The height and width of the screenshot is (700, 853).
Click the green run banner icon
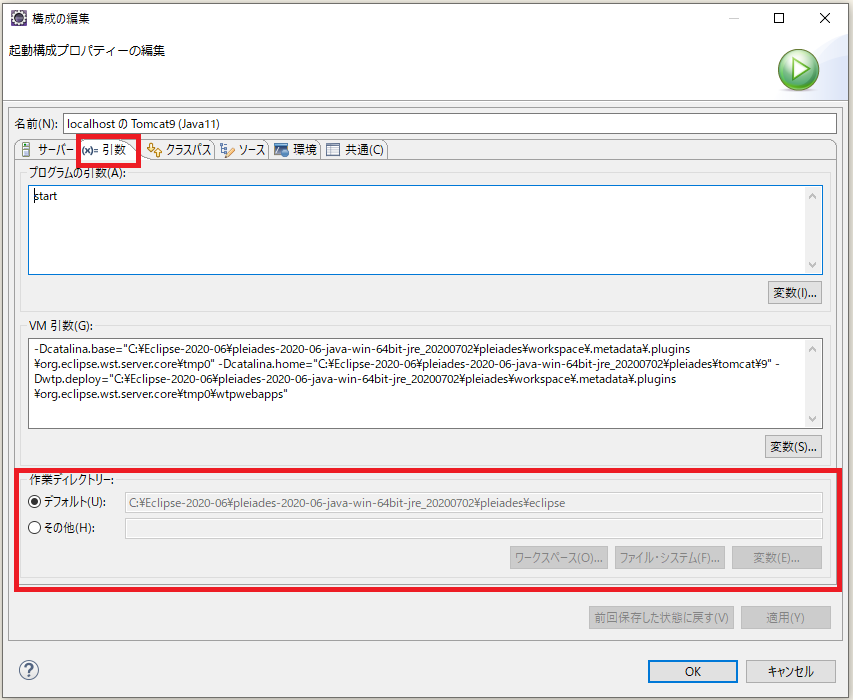[798, 70]
